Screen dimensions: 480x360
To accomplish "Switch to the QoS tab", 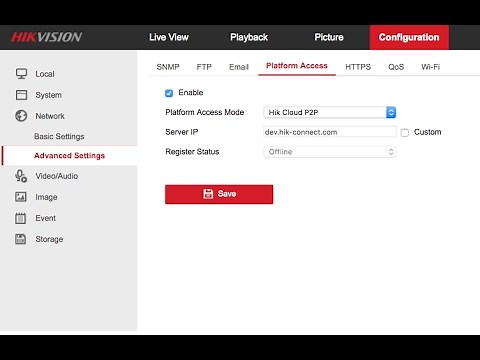I will 396,67.
